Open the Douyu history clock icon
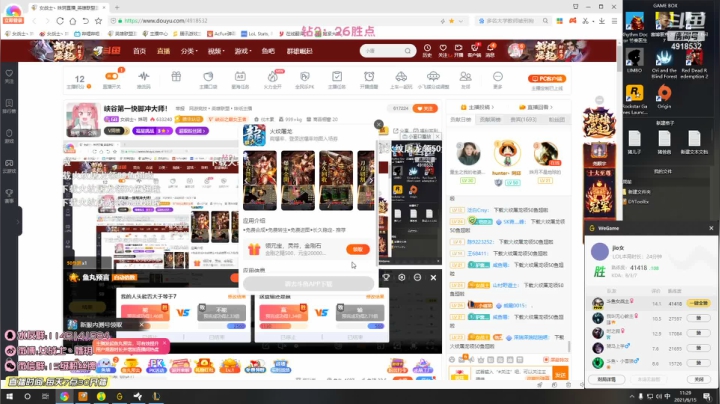 click(x=427, y=48)
